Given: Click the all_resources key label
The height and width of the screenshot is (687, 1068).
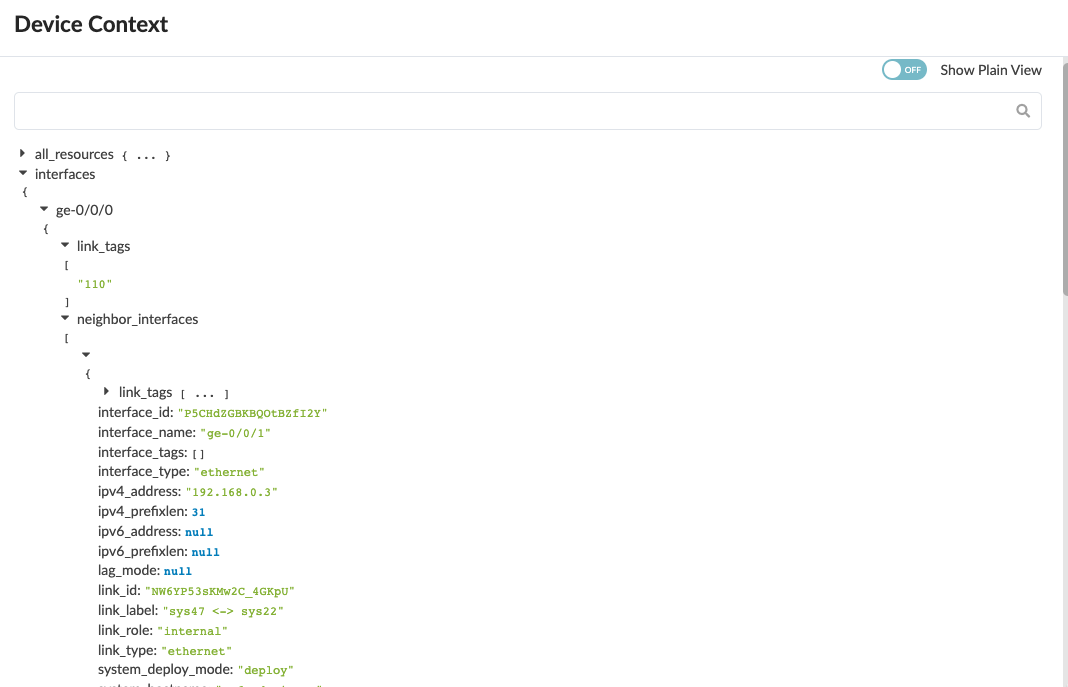Looking at the screenshot, I should [x=74, y=155].
